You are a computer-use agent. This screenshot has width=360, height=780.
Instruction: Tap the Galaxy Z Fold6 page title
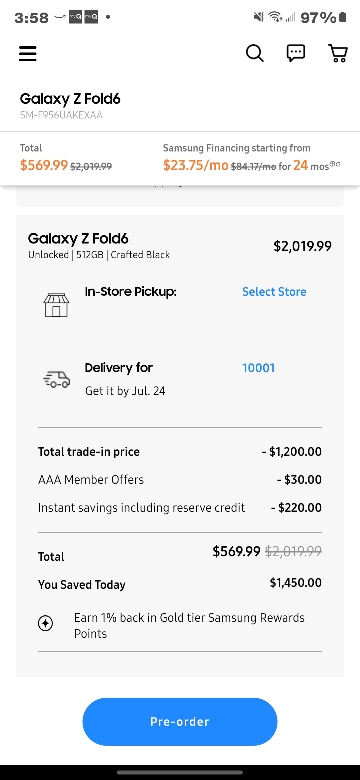coord(70,98)
